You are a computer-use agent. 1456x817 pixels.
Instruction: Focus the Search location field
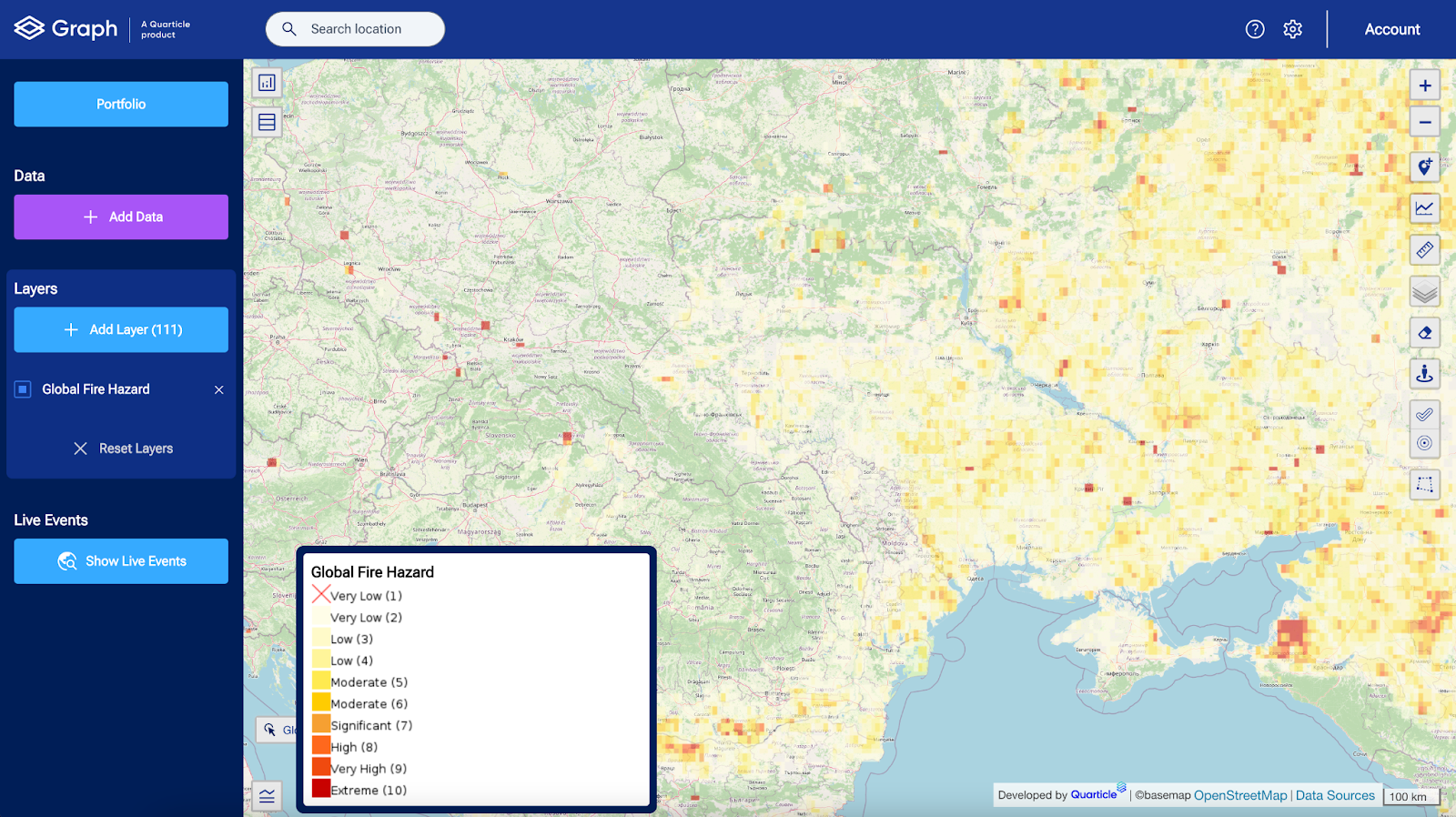pos(355,29)
